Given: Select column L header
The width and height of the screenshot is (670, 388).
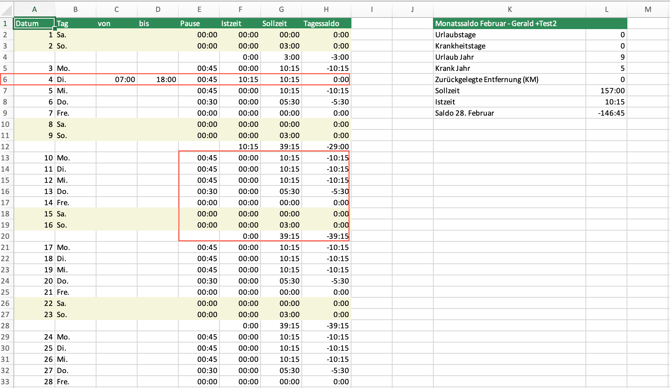Looking at the screenshot, I should [x=606, y=9].
